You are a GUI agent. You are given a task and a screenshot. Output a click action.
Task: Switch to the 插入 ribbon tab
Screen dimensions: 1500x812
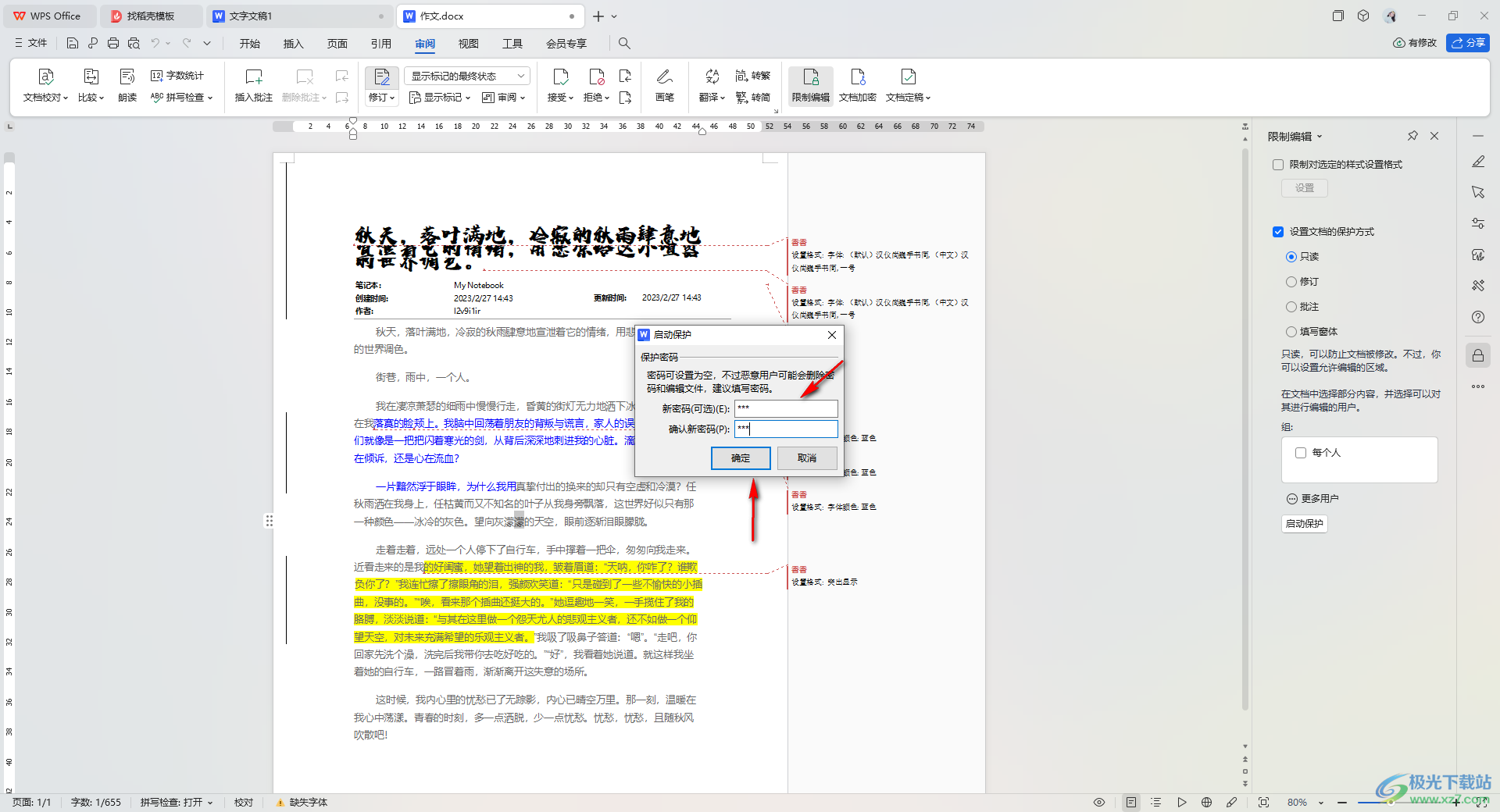coord(294,44)
